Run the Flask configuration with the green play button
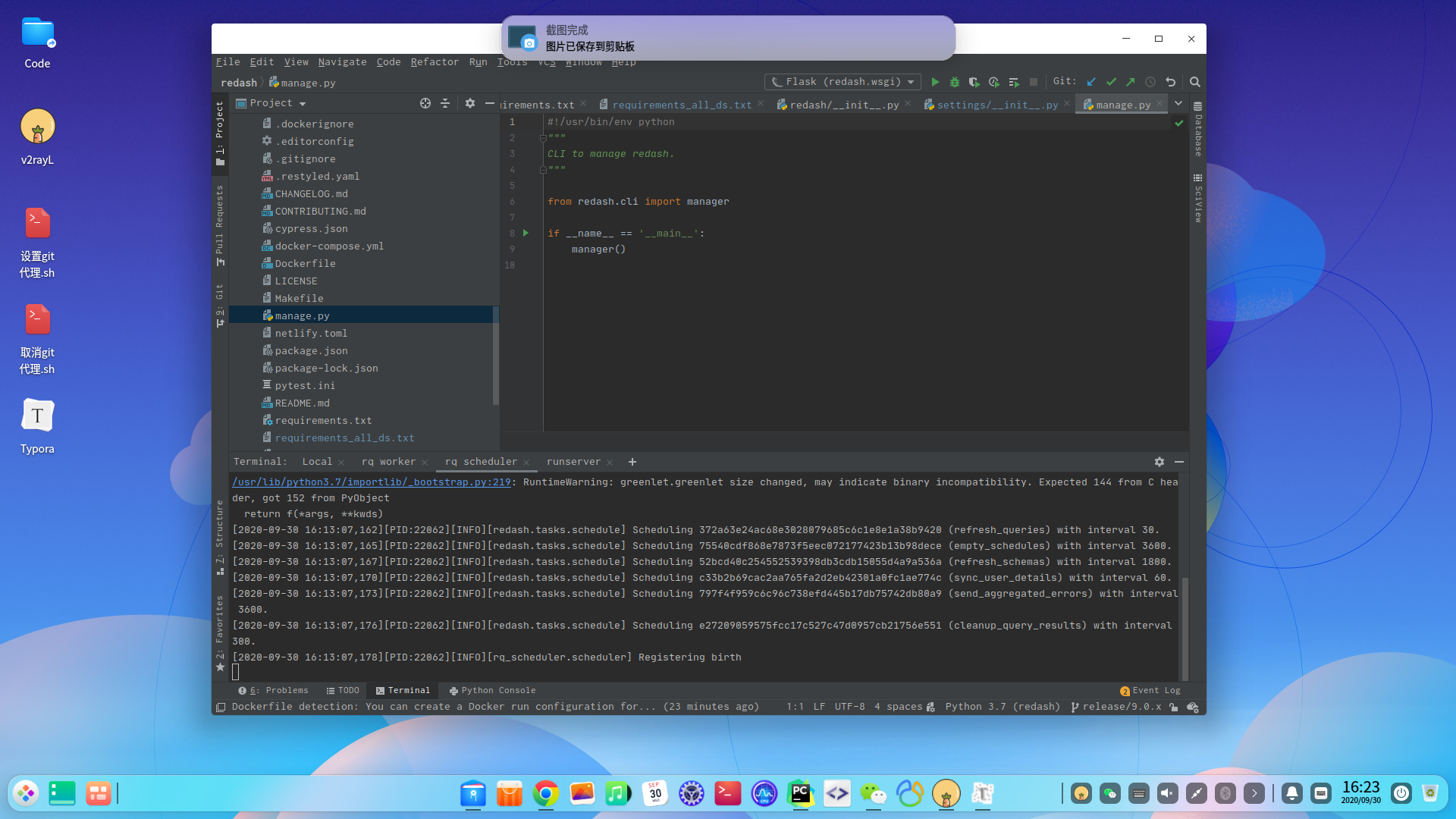 tap(935, 82)
